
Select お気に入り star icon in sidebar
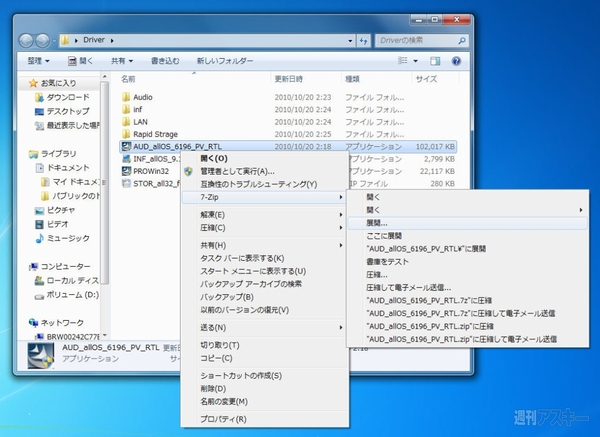pyautogui.click(x=33, y=83)
